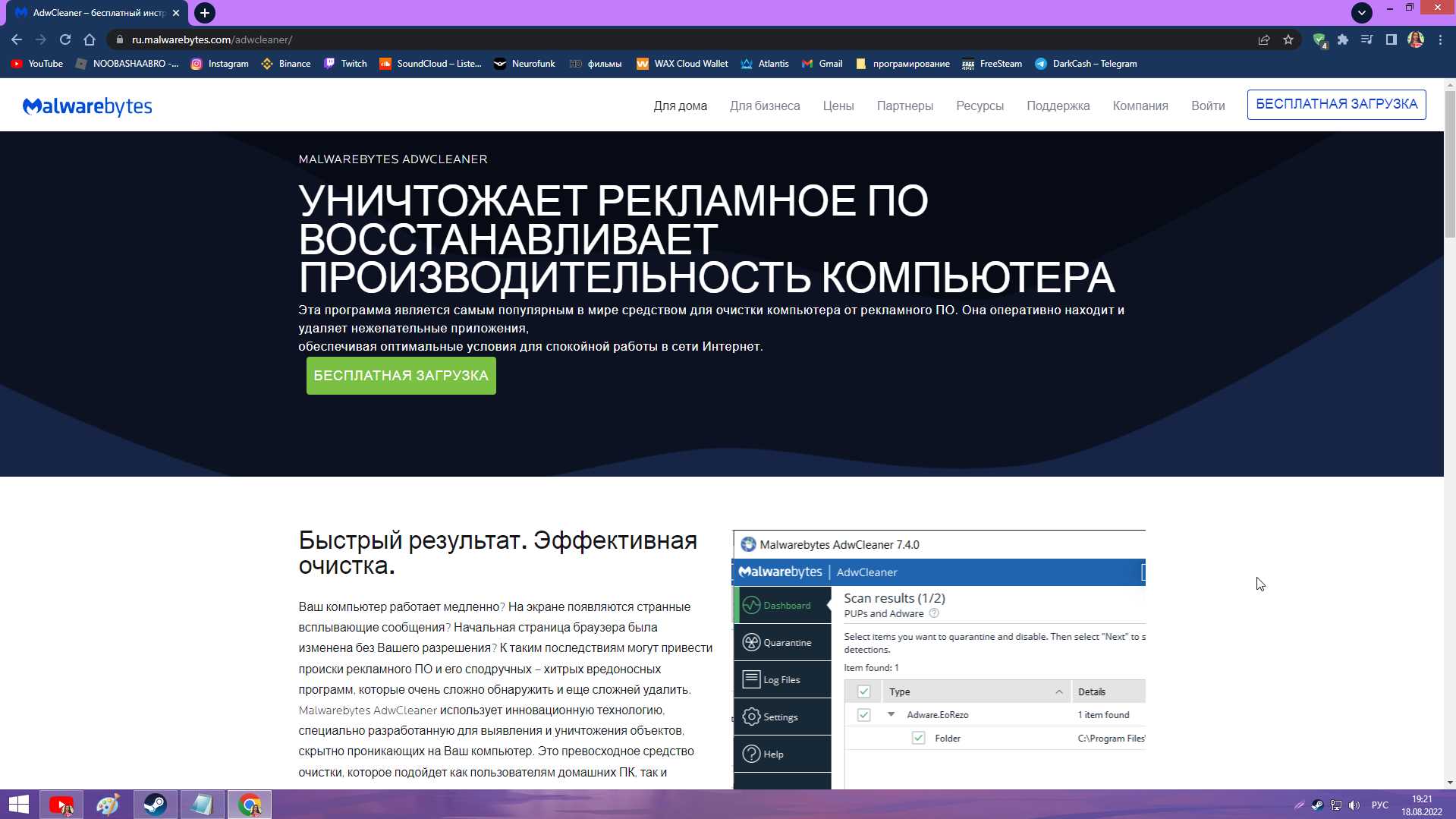1456x819 pixels.
Task: Open the volume control in tray
Action: coord(1354,805)
